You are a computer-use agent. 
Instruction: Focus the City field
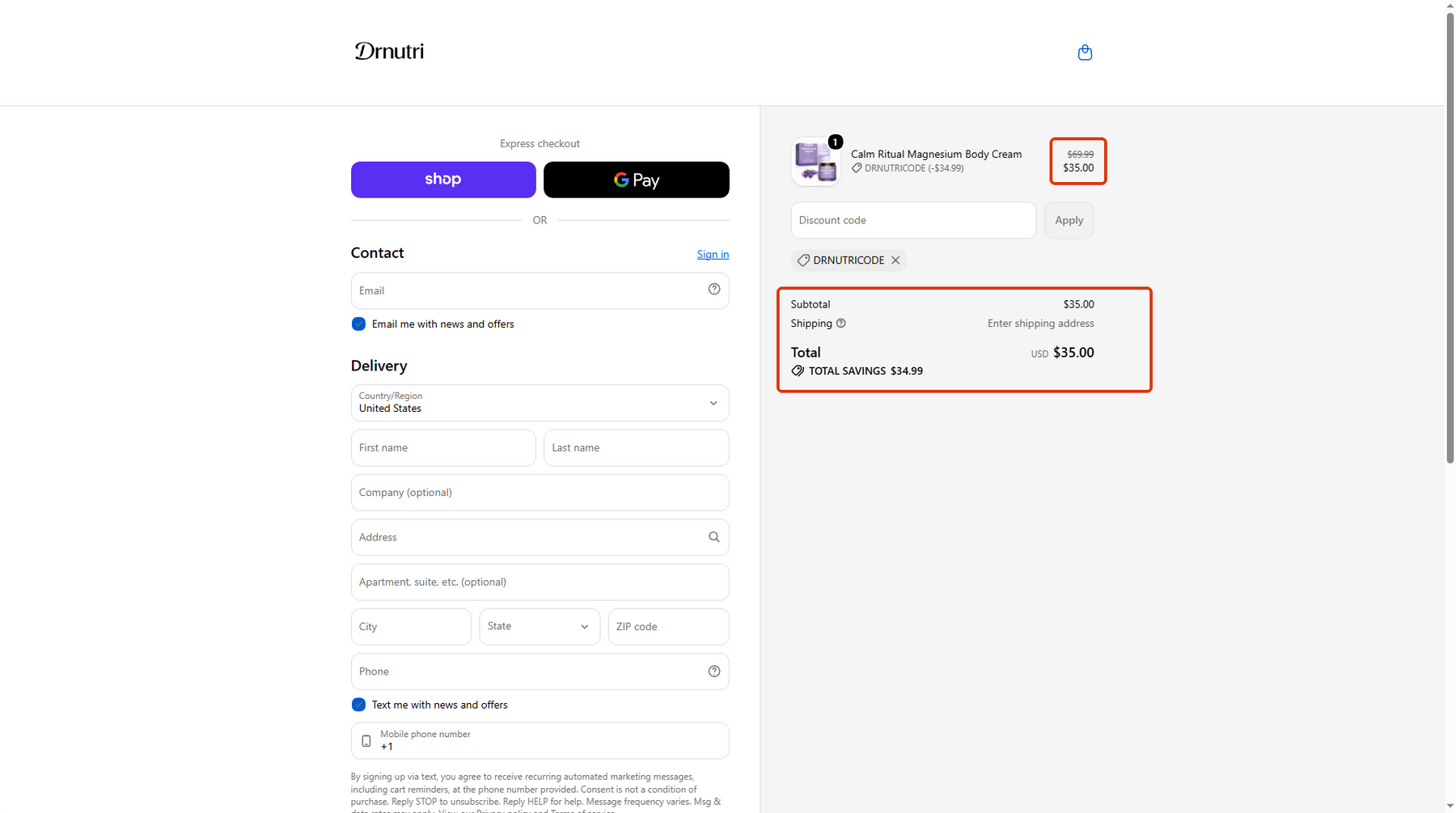(411, 627)
